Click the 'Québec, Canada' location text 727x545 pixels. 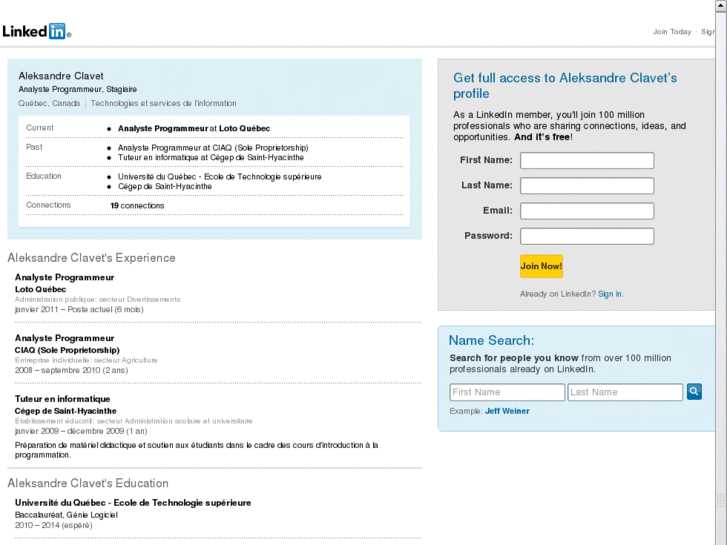tap(49, 103)
